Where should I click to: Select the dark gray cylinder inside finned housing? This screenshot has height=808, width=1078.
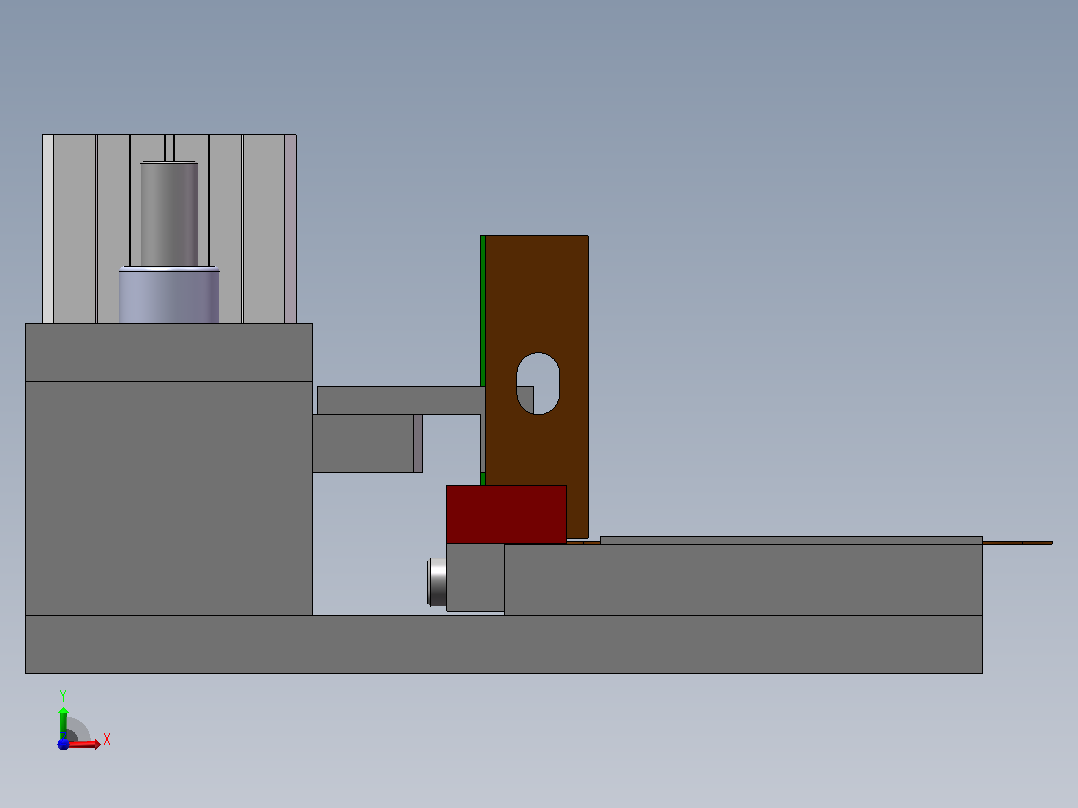coord(169,214)
